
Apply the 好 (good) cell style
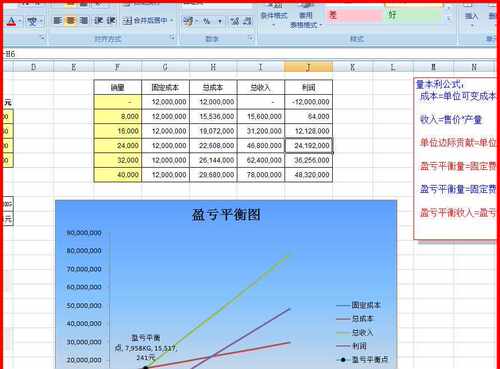(x=413, y=15)
